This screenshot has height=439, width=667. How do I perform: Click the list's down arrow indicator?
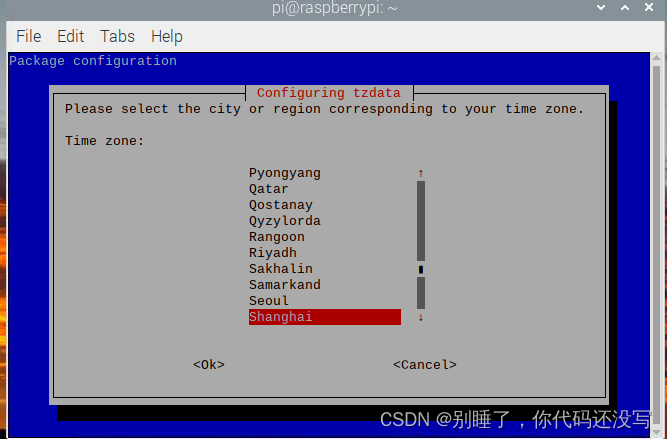421,317
